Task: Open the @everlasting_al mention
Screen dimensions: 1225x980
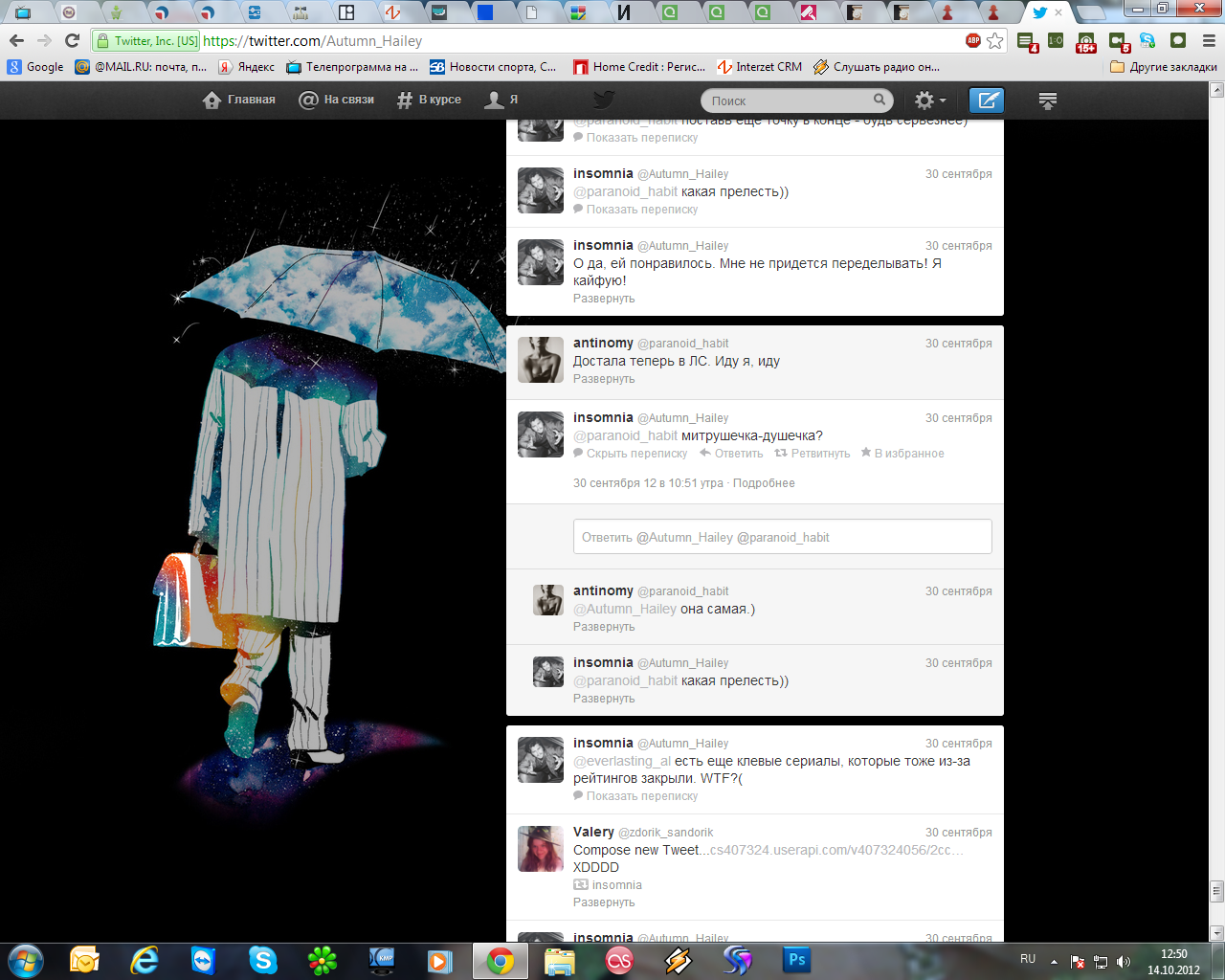Action: tap(622, 761)
